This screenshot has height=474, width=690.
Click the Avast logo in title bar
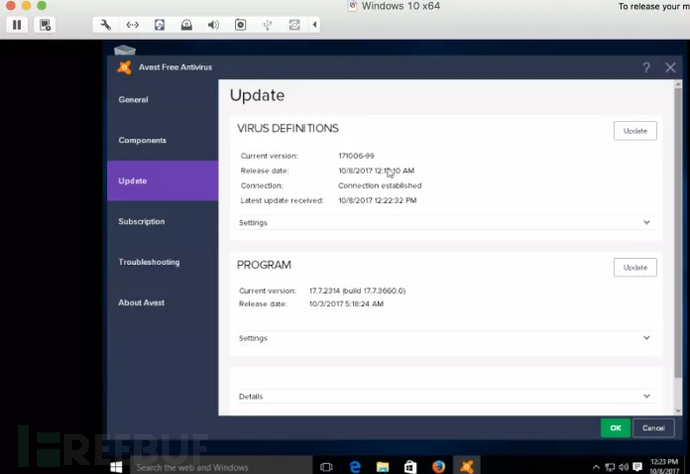coord(125,67)
